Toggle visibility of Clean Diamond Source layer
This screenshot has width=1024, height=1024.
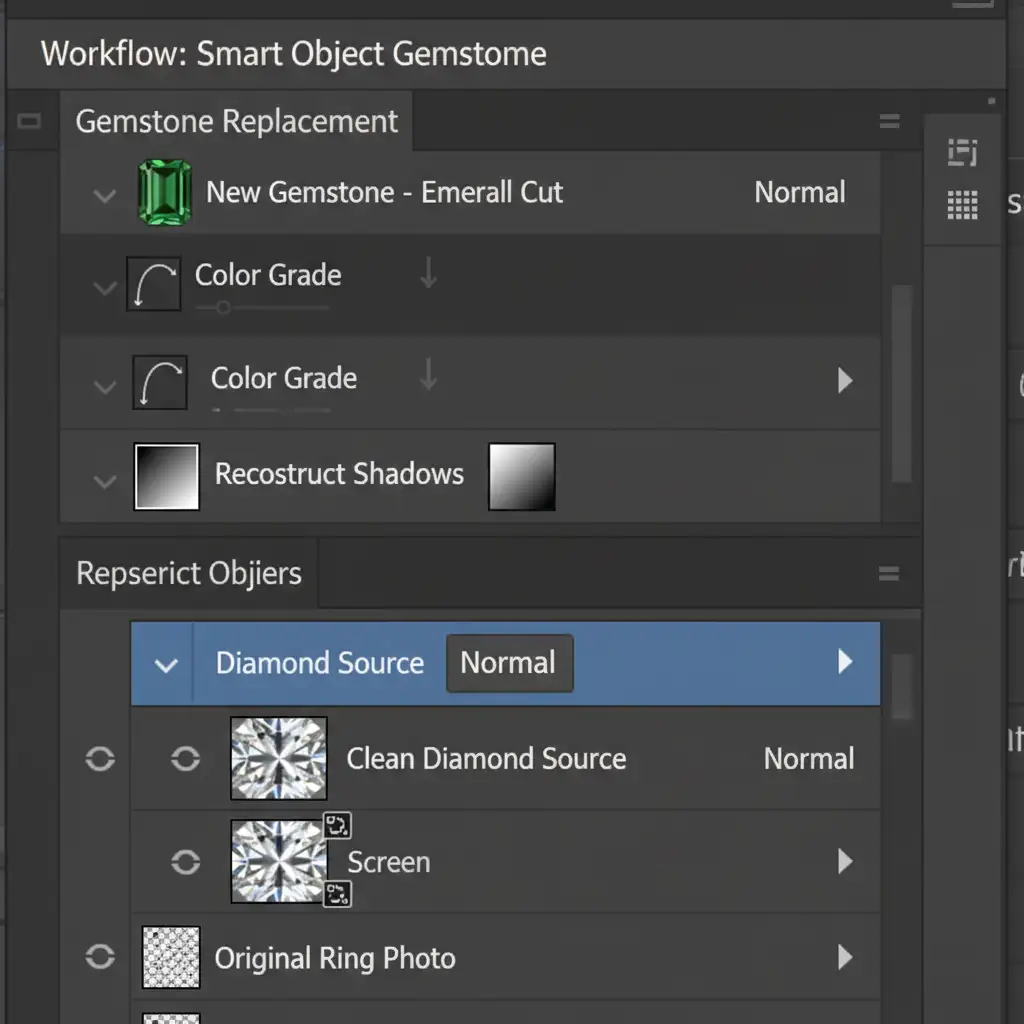pyautogui.click(x=185, y=759)
